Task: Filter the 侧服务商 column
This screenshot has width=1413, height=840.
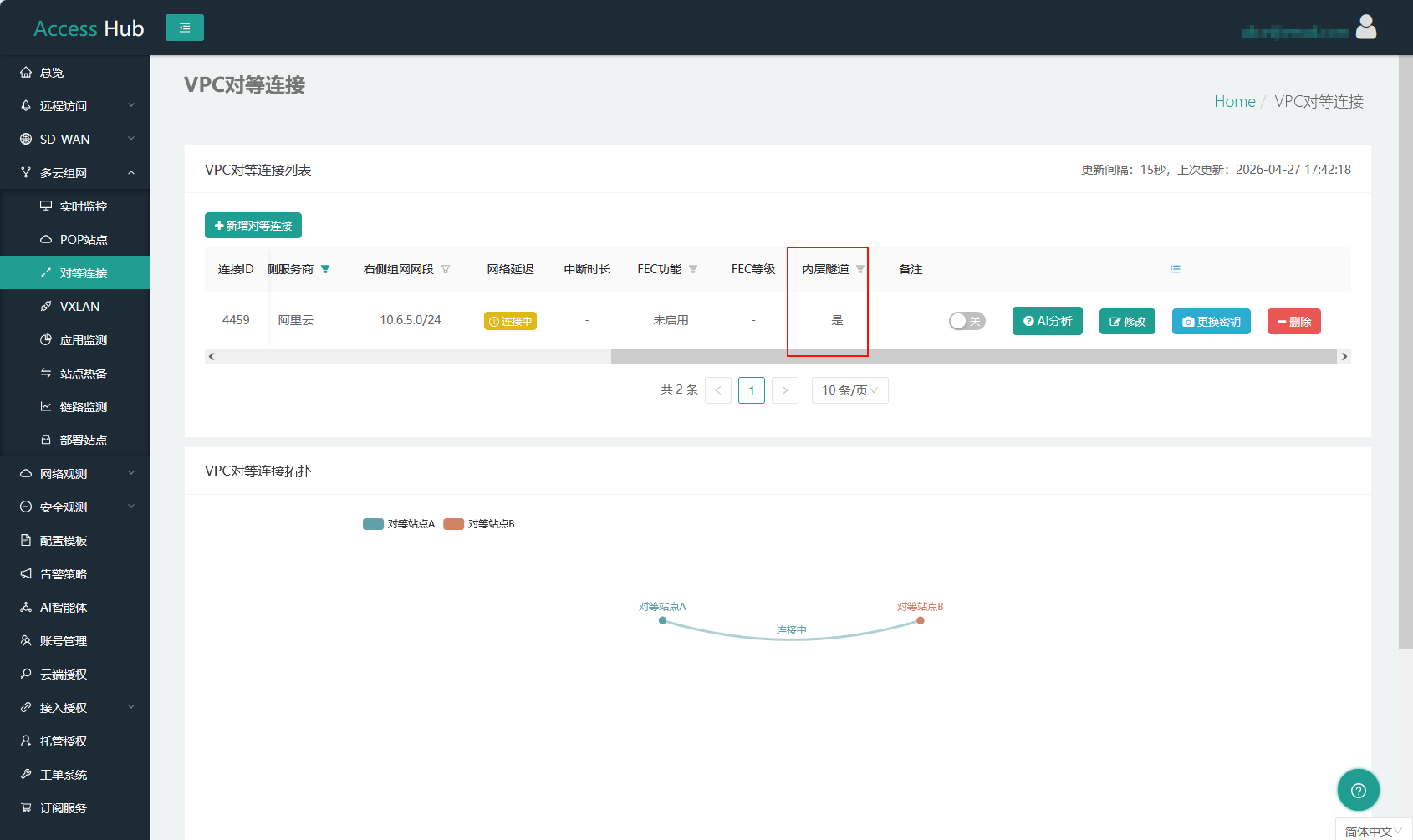Action: click(x=325, y=269)
